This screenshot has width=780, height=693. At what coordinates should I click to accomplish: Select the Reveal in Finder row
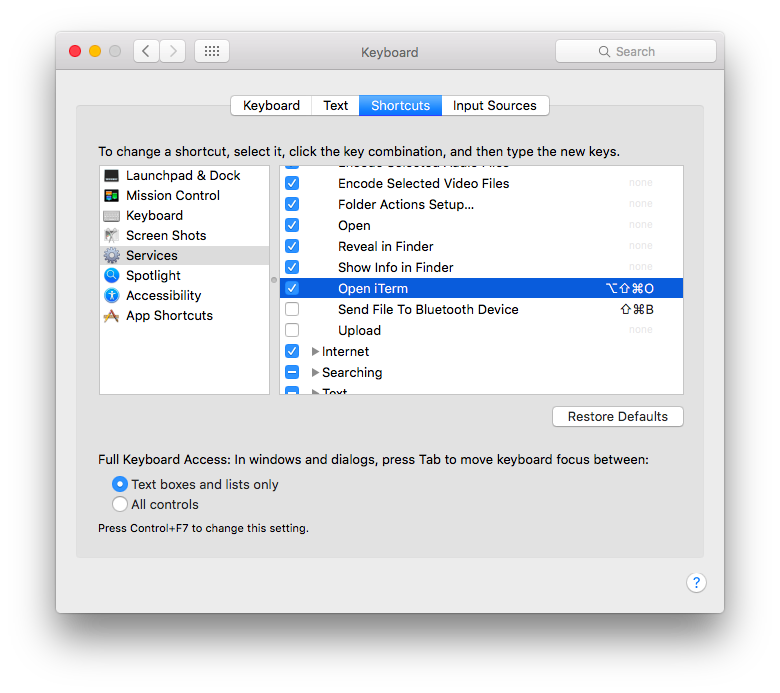[x=482, y=246]
